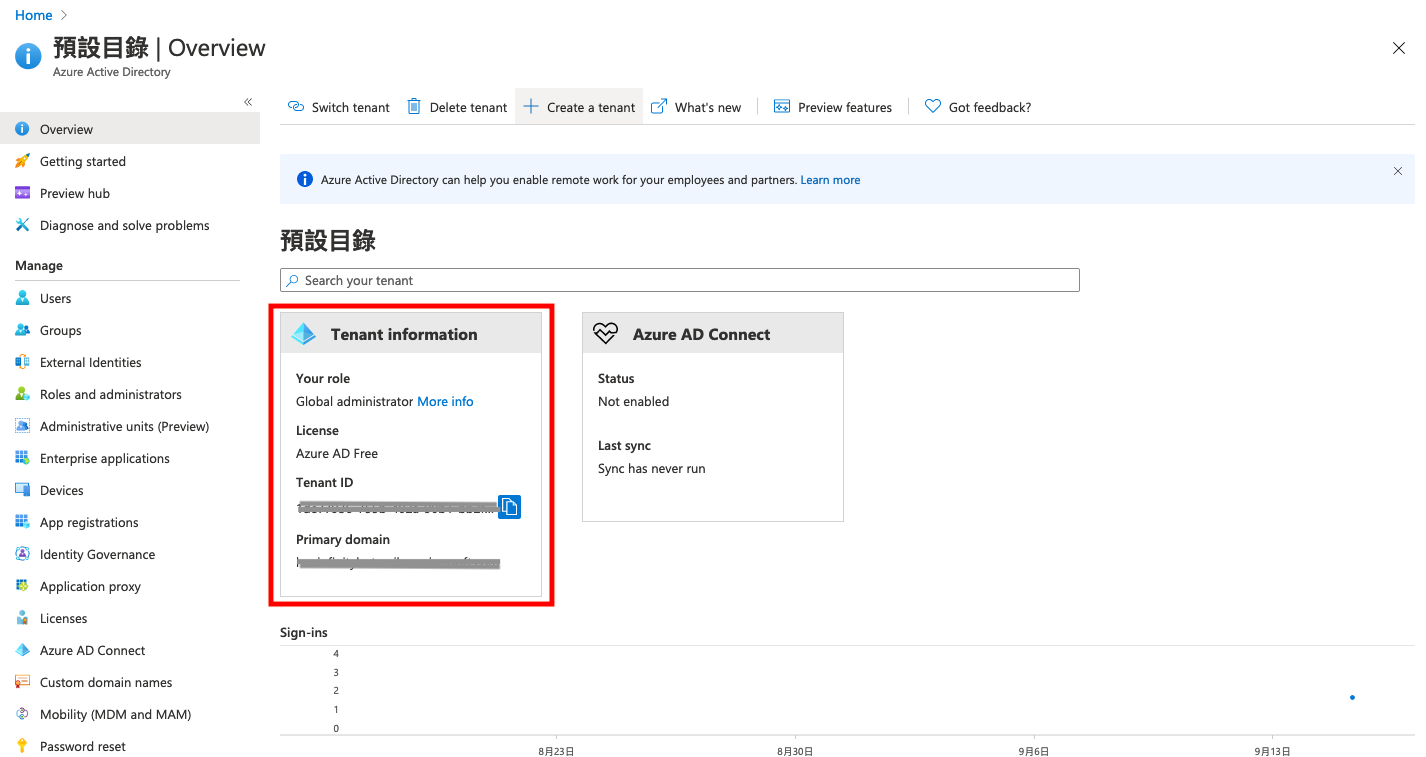Click More info link beside Global administrator
Image resolution: width=1426 pixels, height=757 pixels.
(445, 401)
